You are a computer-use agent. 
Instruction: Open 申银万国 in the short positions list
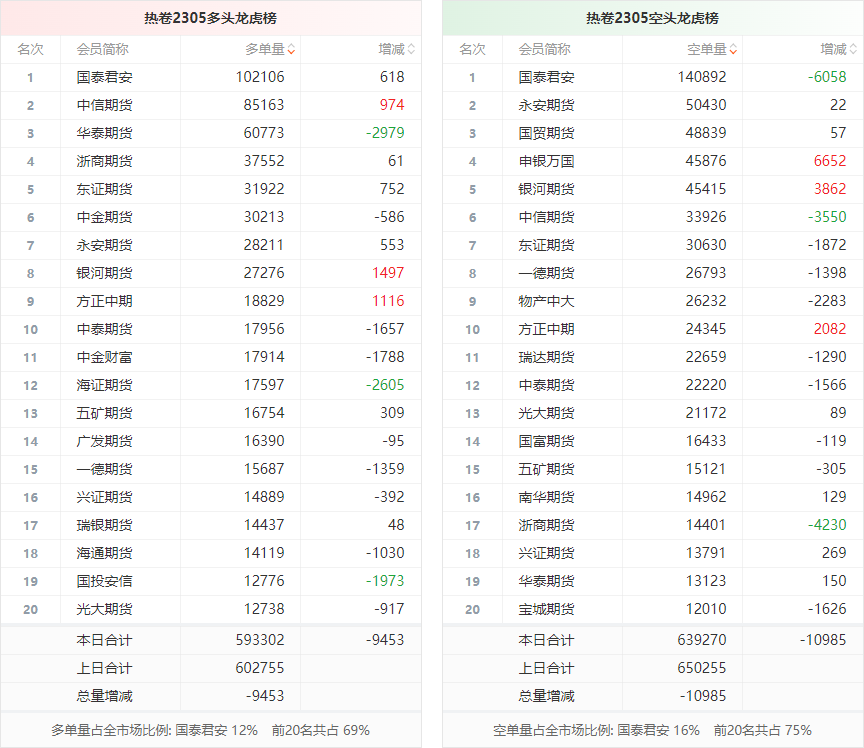pos(546,161)
